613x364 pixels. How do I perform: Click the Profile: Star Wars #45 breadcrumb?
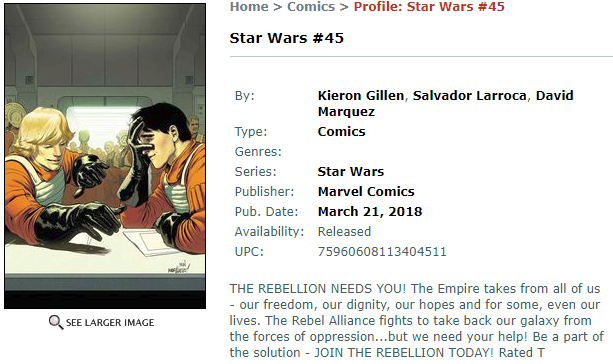tap(429, 6)
